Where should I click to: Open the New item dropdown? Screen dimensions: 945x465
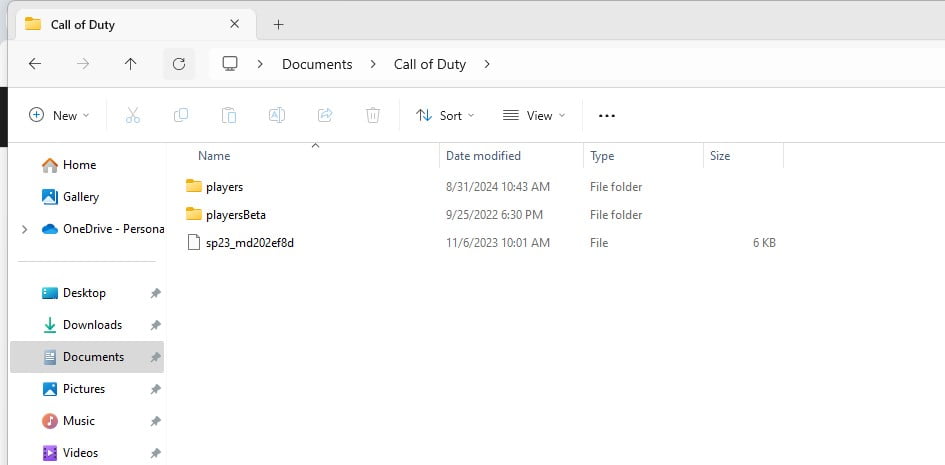point(59,115)
